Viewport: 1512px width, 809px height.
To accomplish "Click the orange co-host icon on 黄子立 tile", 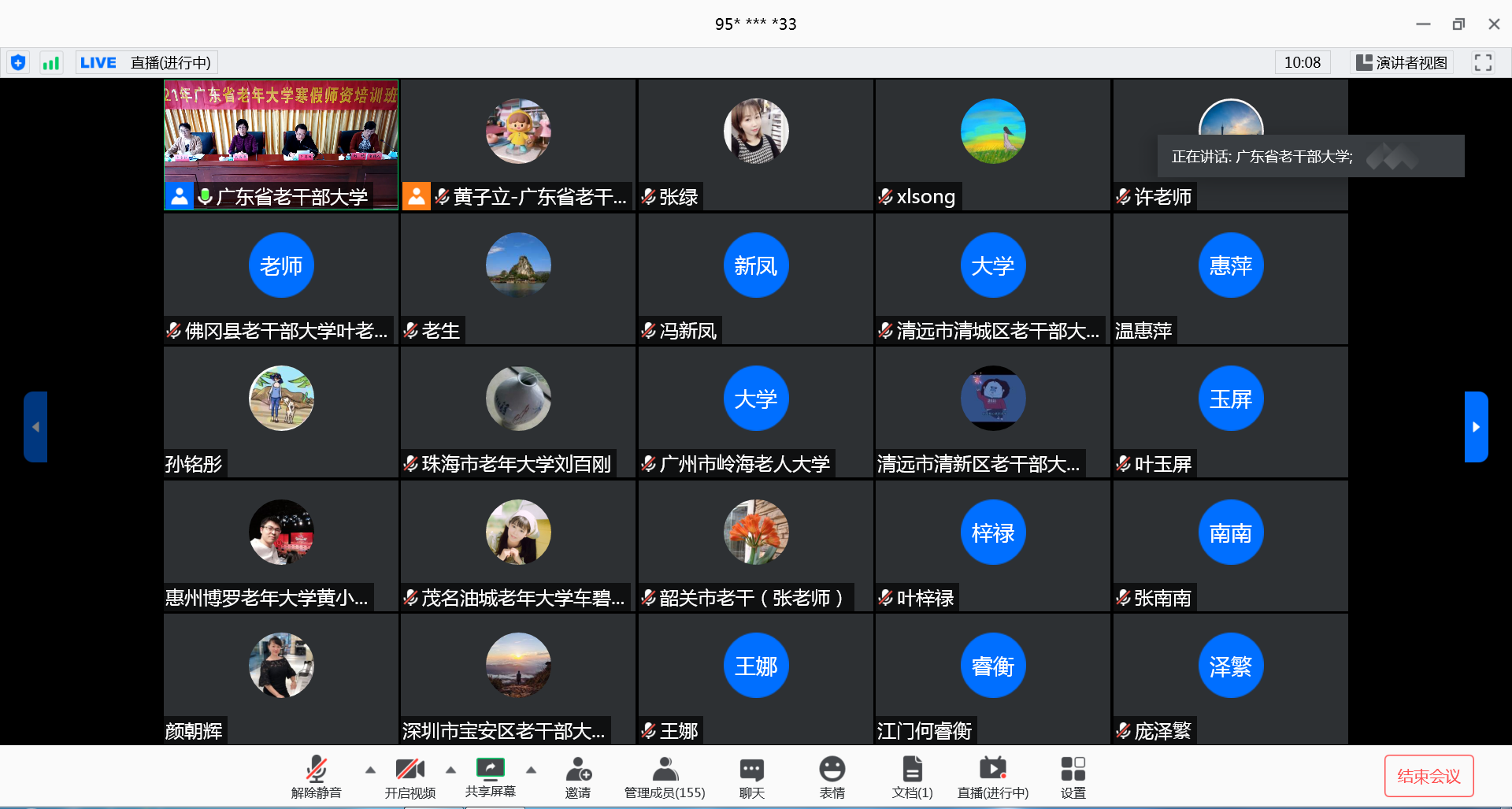I will tap(417, 196).
